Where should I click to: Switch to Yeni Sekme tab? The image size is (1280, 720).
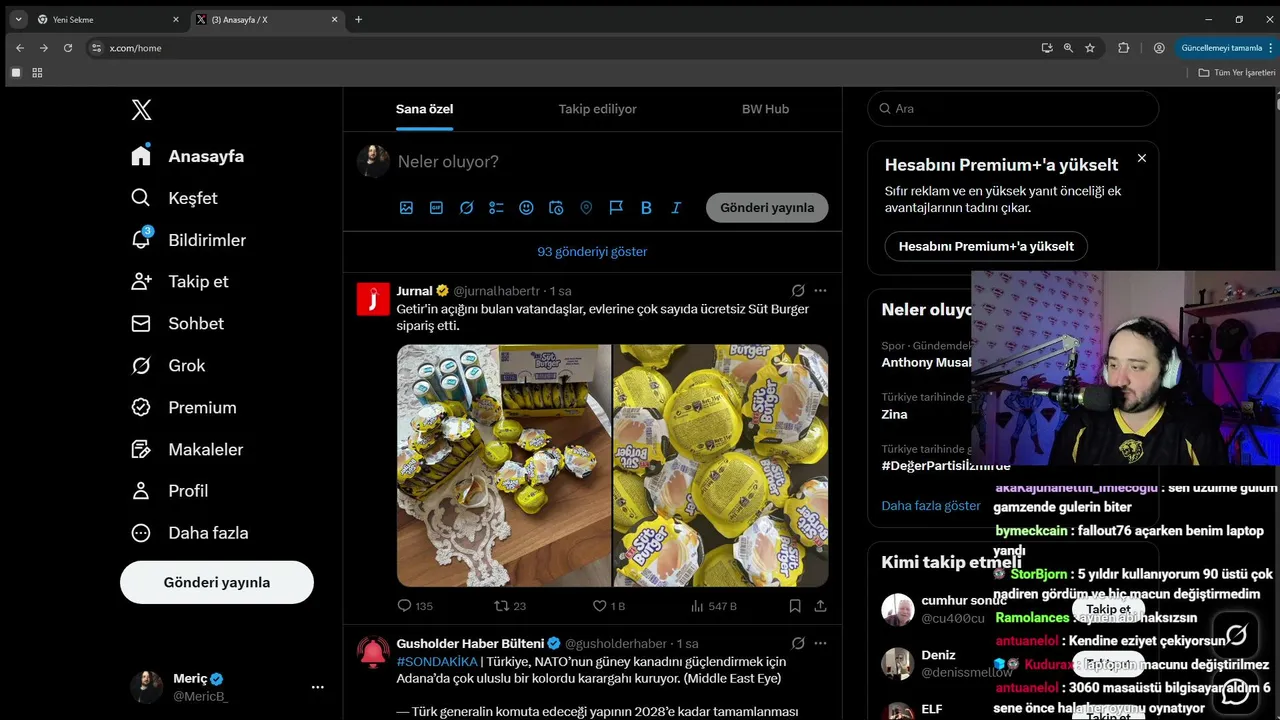tap(108, 19)
